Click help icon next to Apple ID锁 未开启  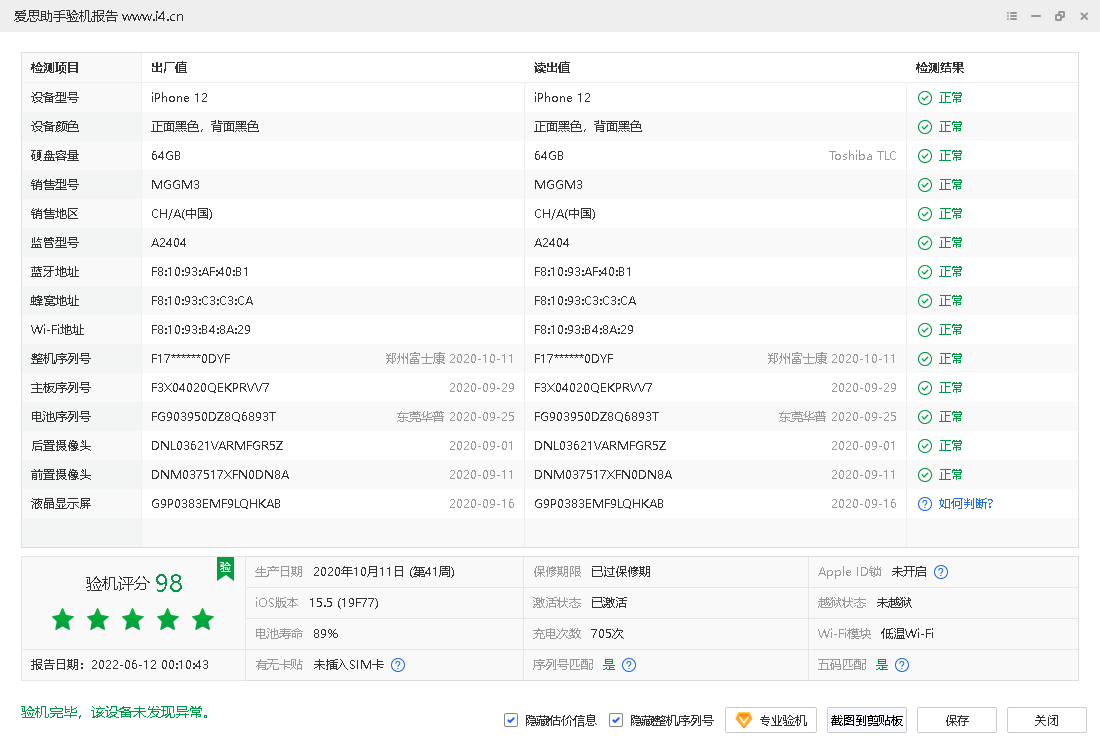point(941,572)
